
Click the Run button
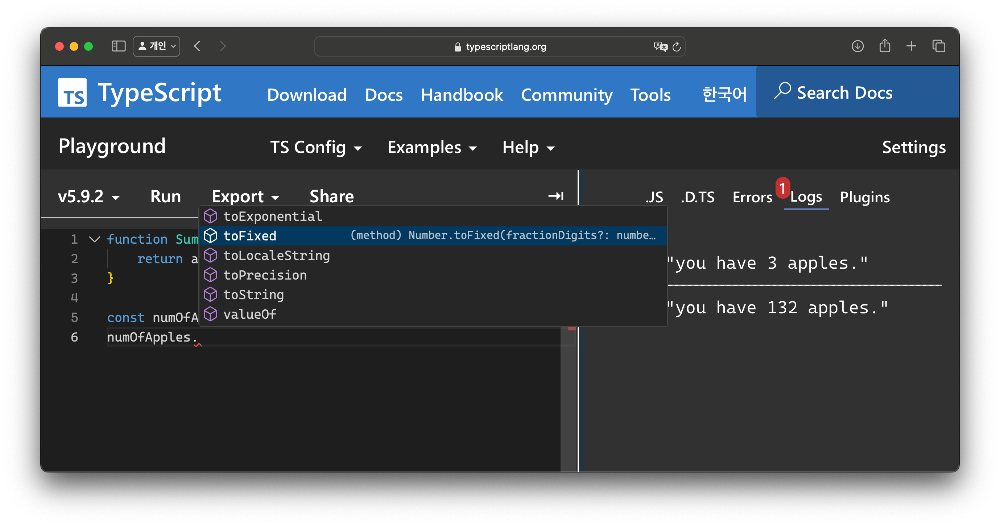[166, 196]
